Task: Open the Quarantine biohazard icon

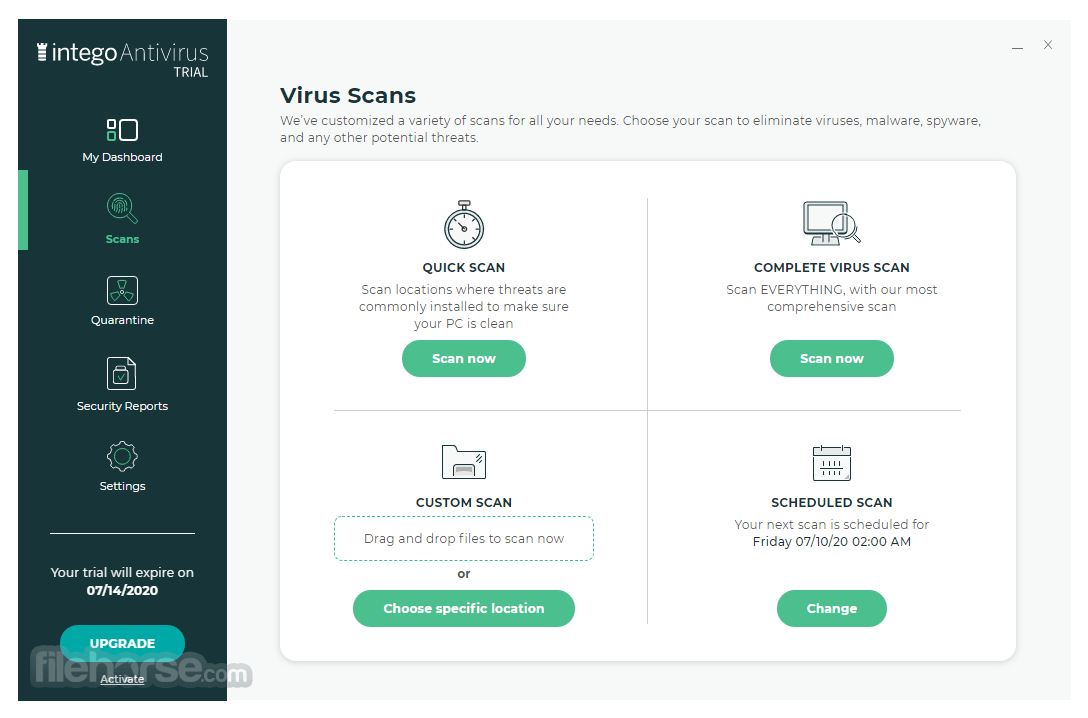Action: click(x=122, y=291)
